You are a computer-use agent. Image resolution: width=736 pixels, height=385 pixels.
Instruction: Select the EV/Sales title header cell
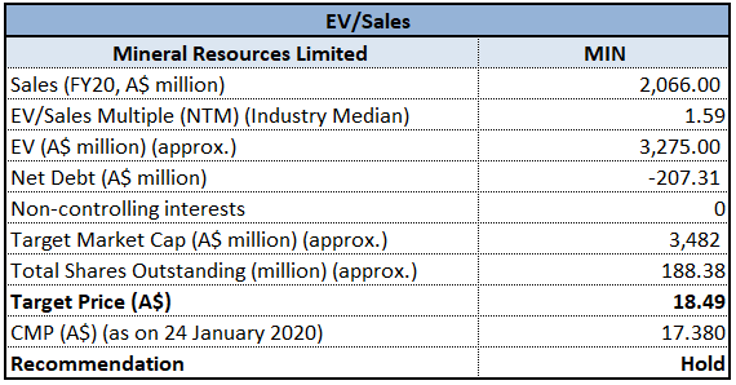[368, 22]
